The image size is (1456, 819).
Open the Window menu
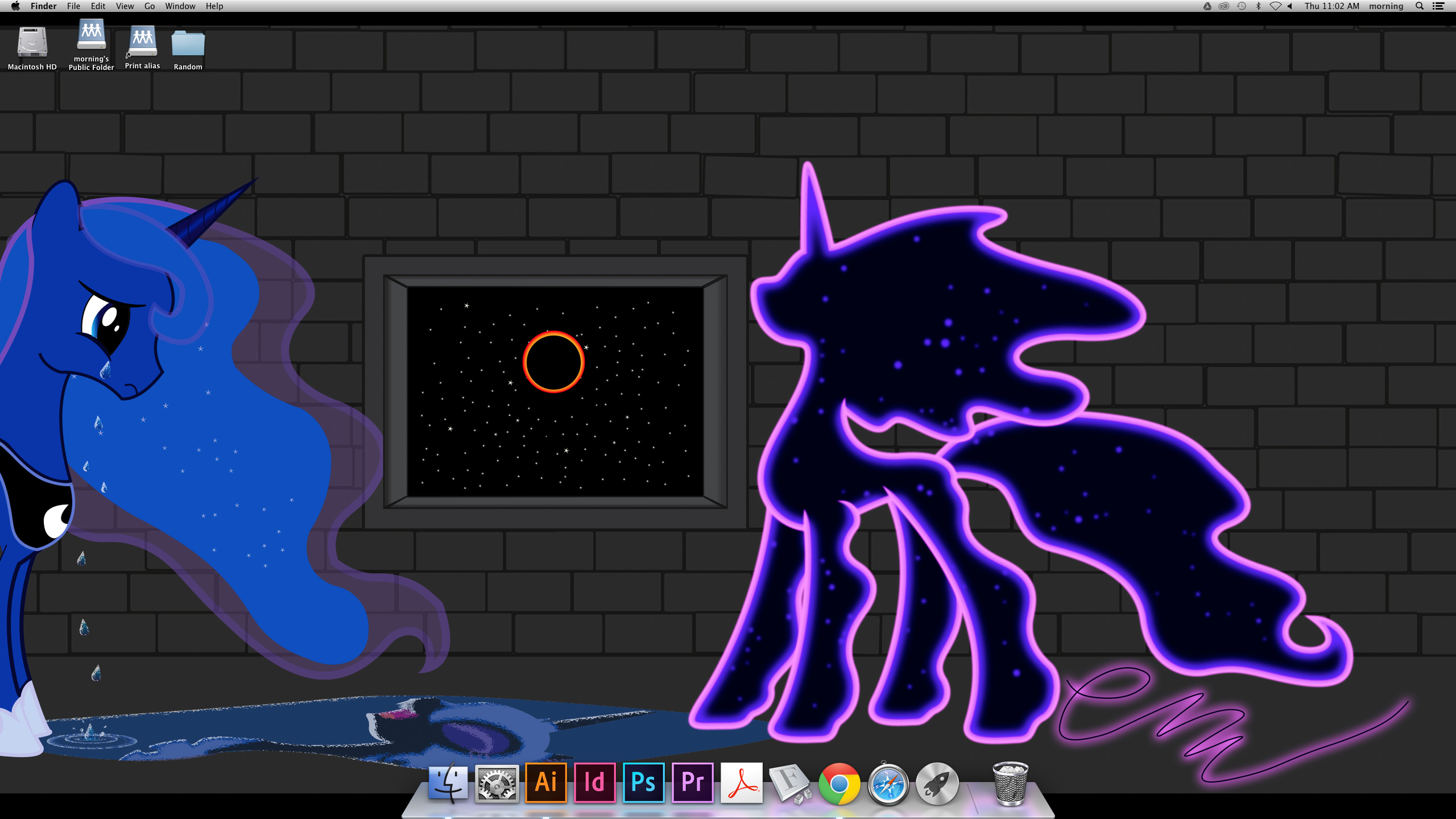point(180,6)
